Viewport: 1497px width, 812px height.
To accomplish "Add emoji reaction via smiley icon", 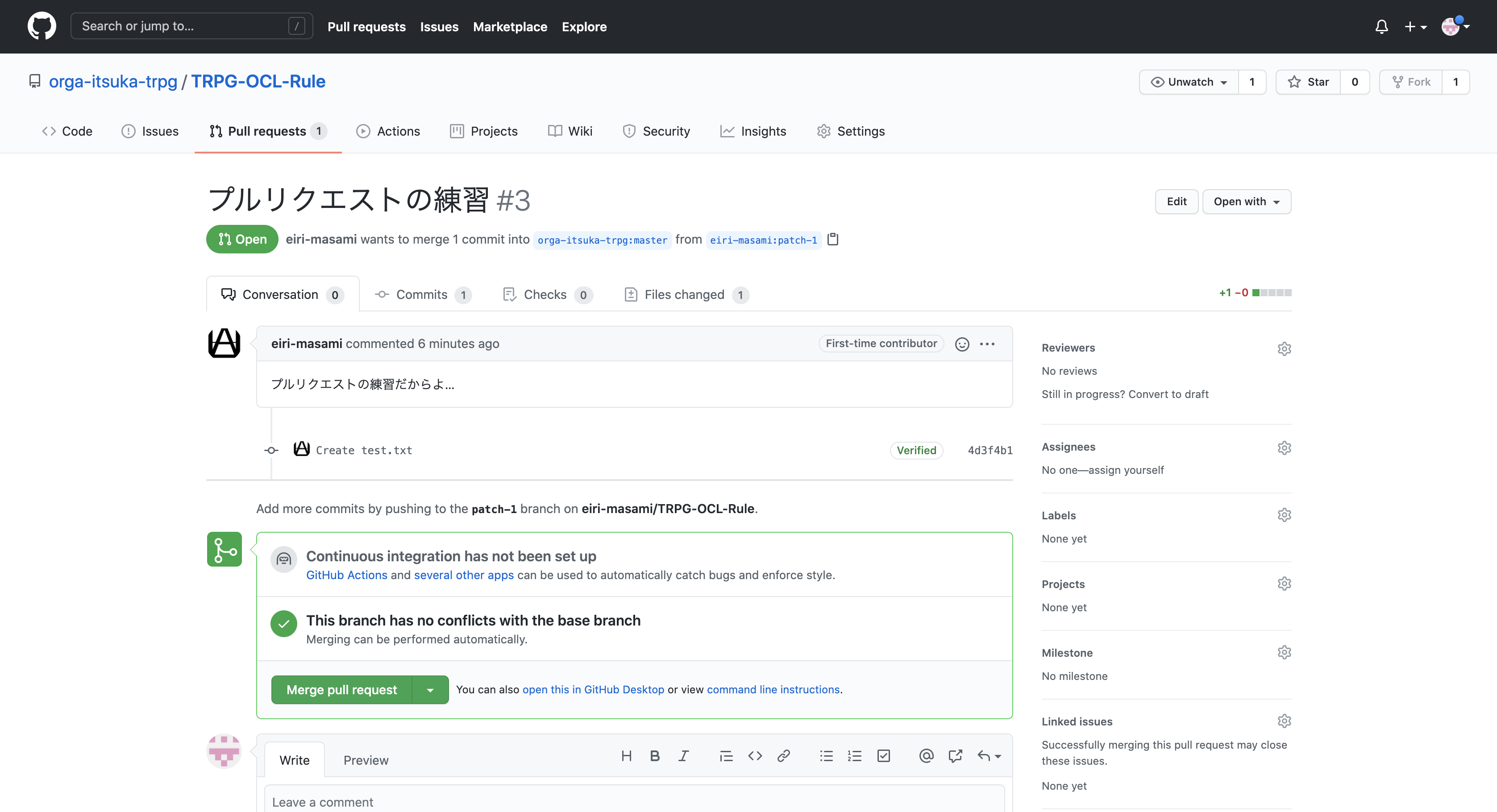I will [x=962, y=344].
